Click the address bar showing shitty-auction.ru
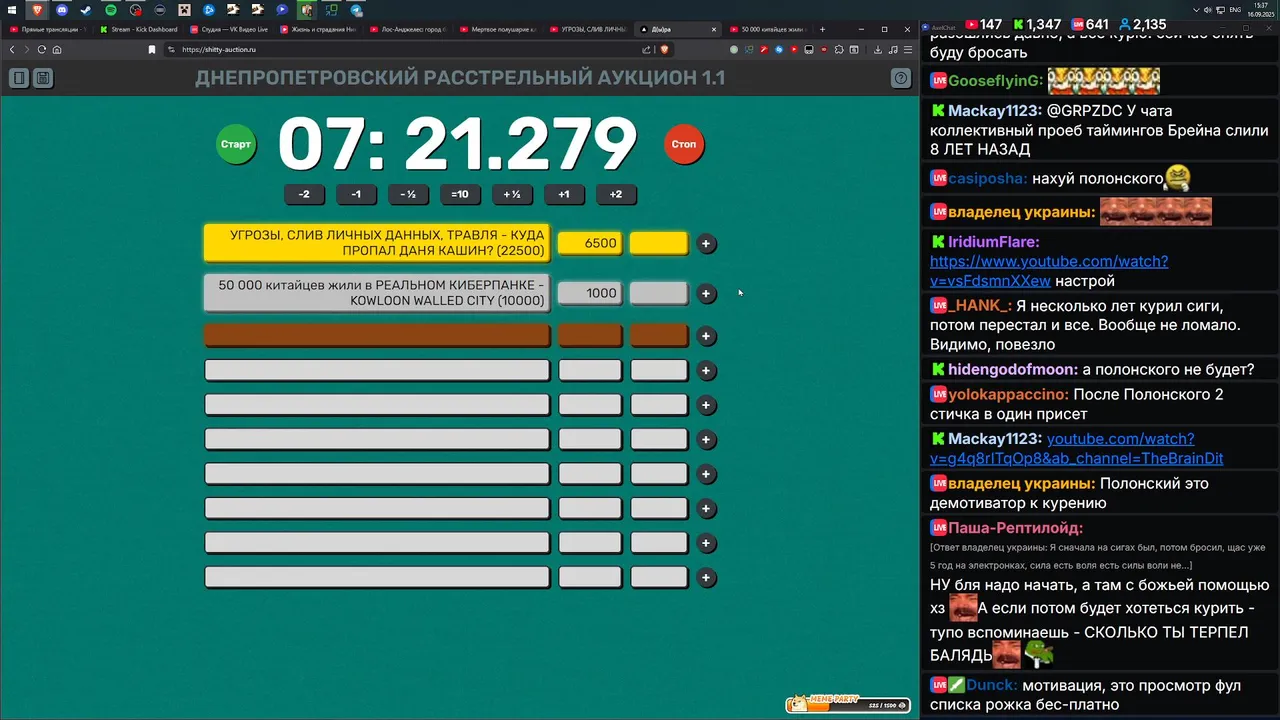 (400, 49)
